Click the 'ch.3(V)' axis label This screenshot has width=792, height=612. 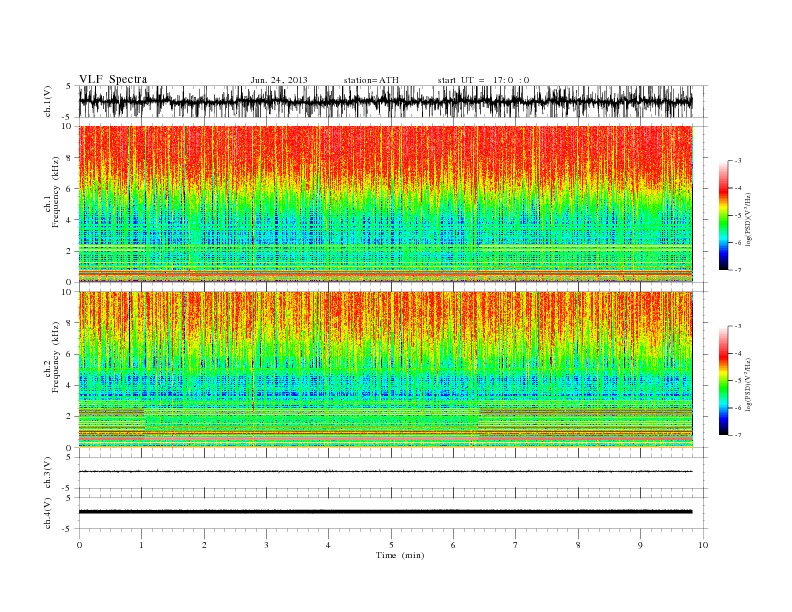point(48,473)
